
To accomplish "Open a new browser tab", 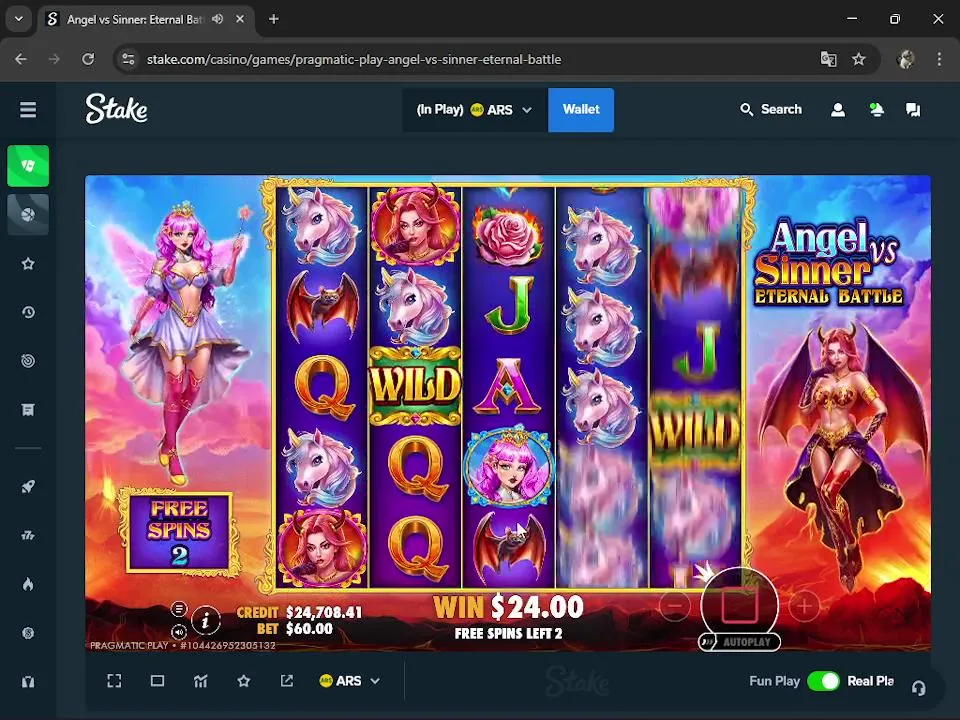I will tap(274, 19).
